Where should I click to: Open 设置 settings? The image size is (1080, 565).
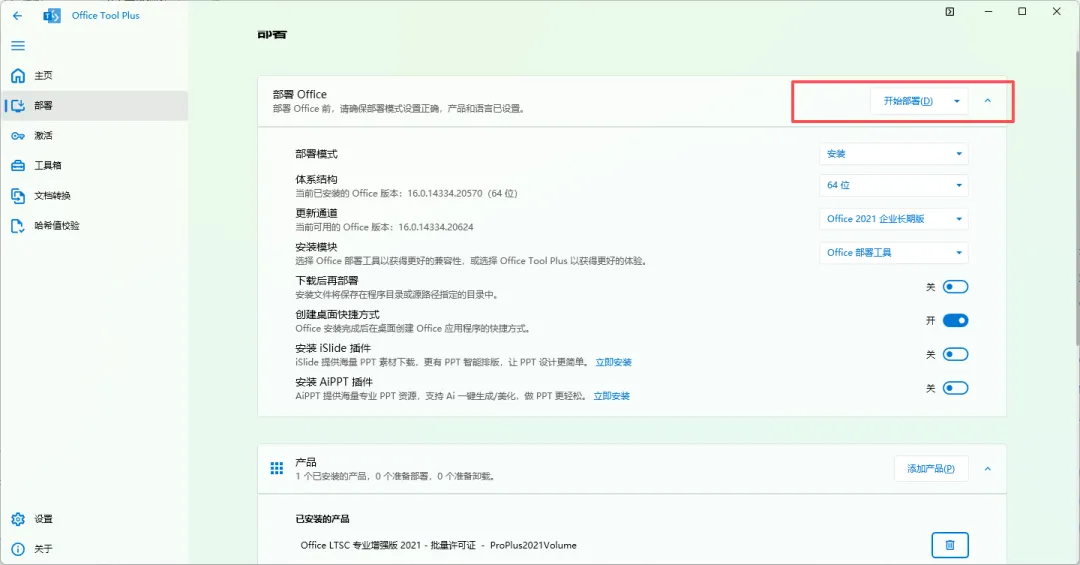pyautogui.click(x=94, y=519)
